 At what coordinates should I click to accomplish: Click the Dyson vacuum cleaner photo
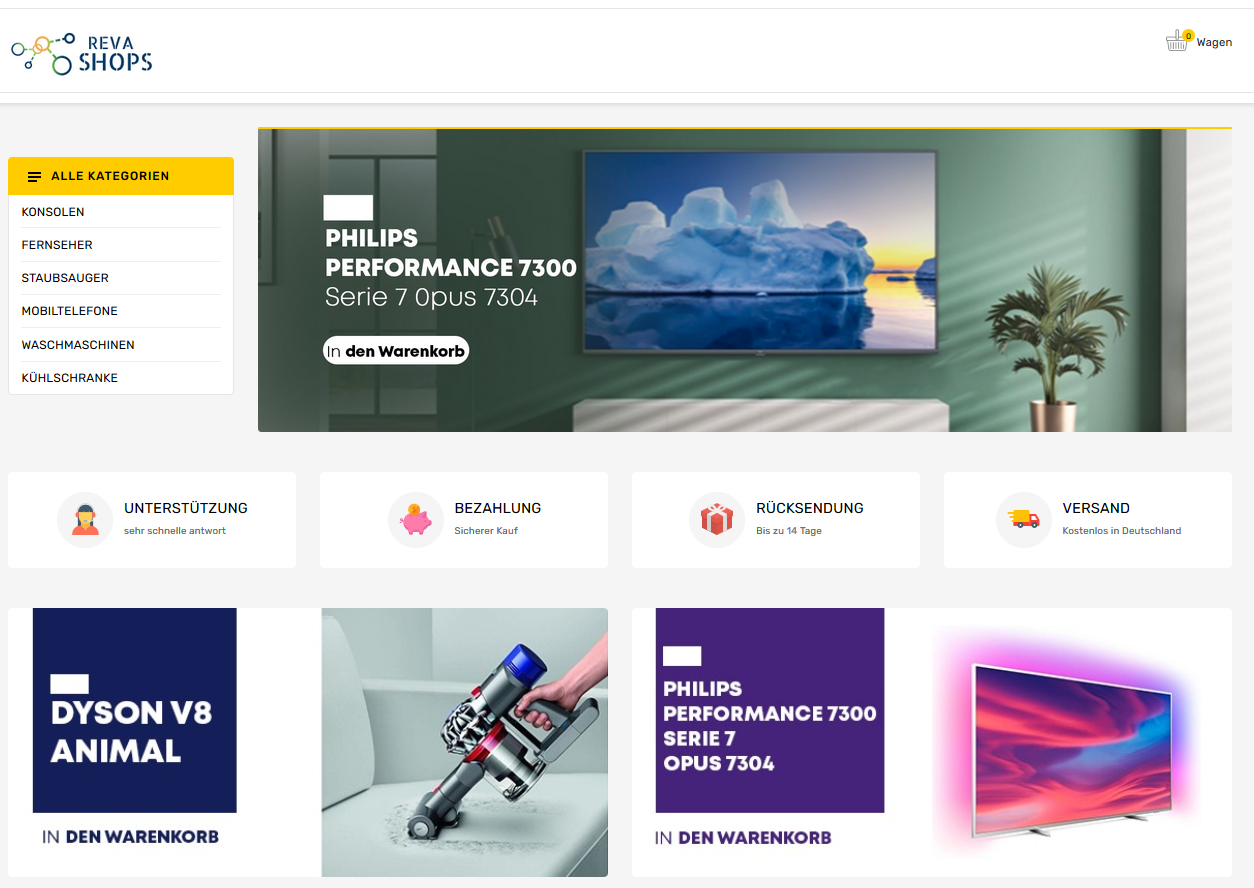tap(465, 742)
